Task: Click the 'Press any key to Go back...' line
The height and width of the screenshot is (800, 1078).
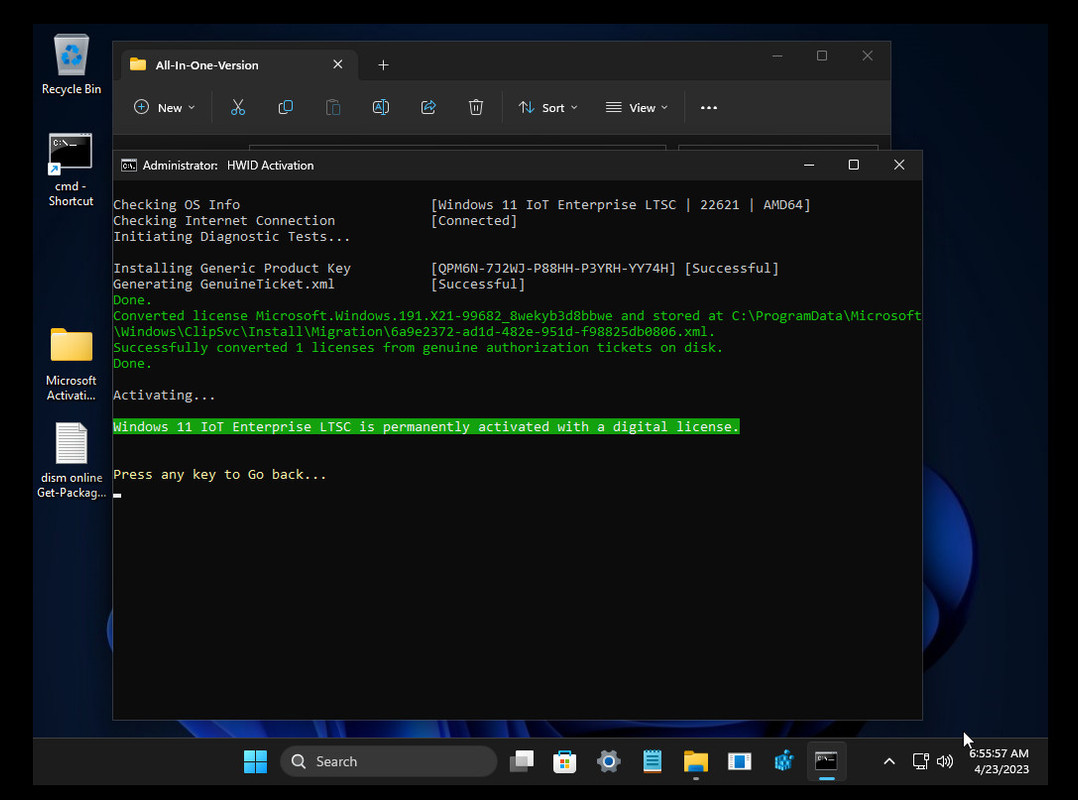Action: 219,474
